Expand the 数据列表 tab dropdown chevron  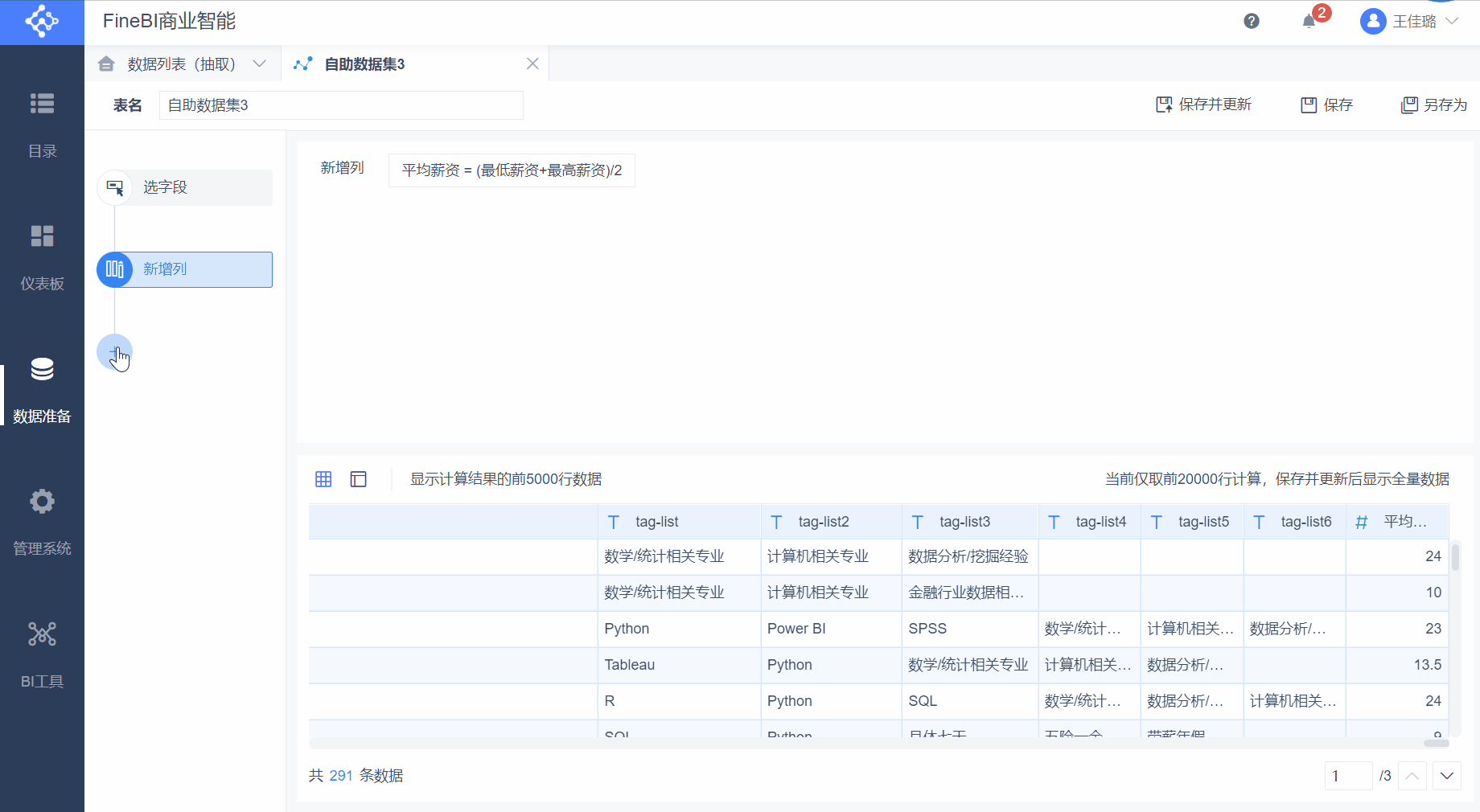(259, 64)
